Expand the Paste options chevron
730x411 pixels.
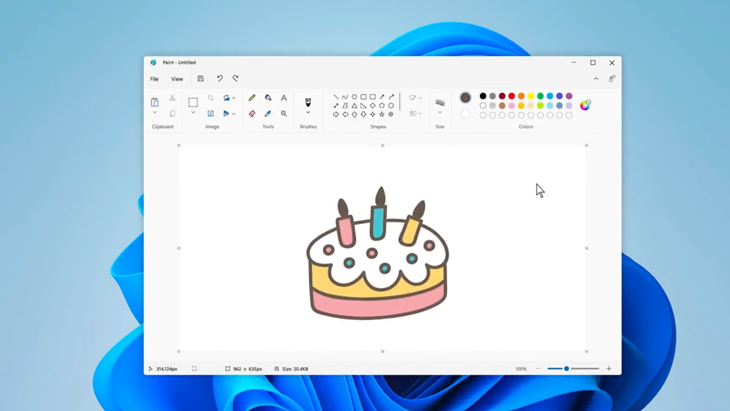155,113
